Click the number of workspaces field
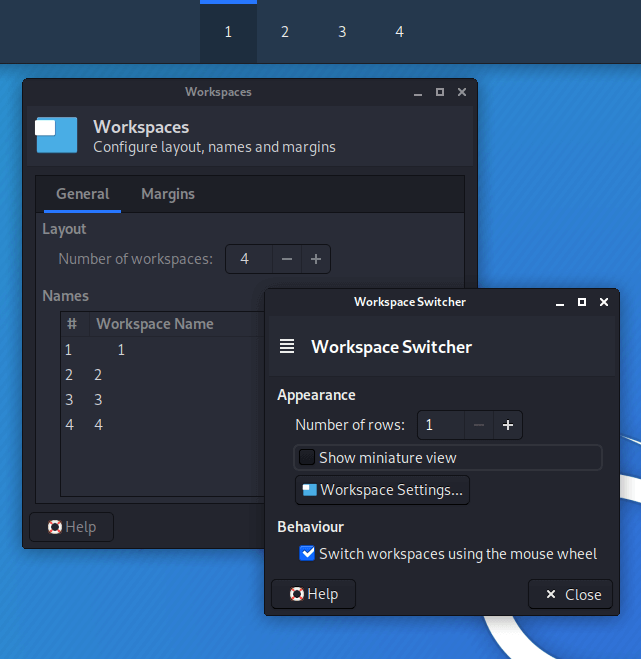Screen dimensions: 641x659 pyautogui.click(x=248, y=259)
